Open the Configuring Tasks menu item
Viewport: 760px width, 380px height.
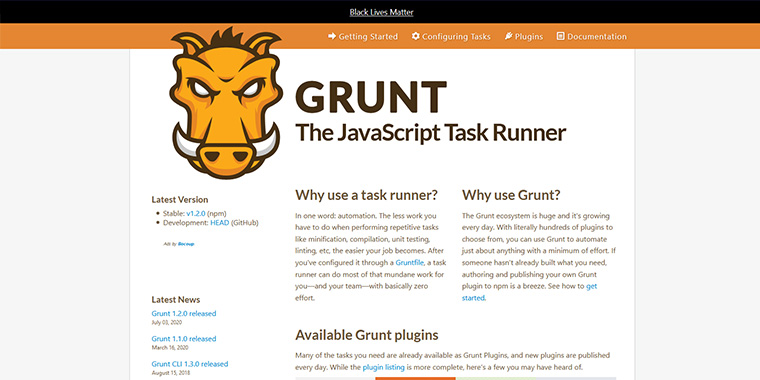pos(451,36)
